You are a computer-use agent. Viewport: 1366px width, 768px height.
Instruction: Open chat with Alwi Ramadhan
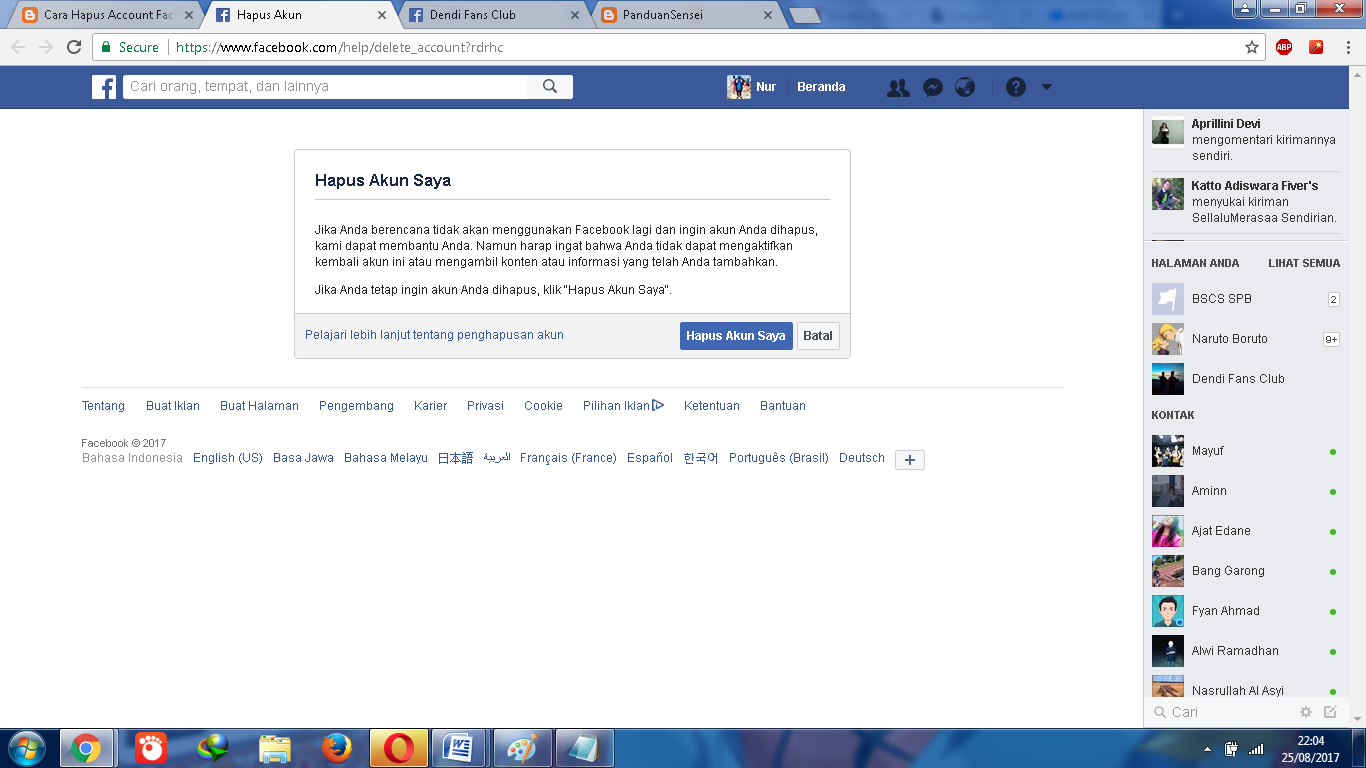1246,651
